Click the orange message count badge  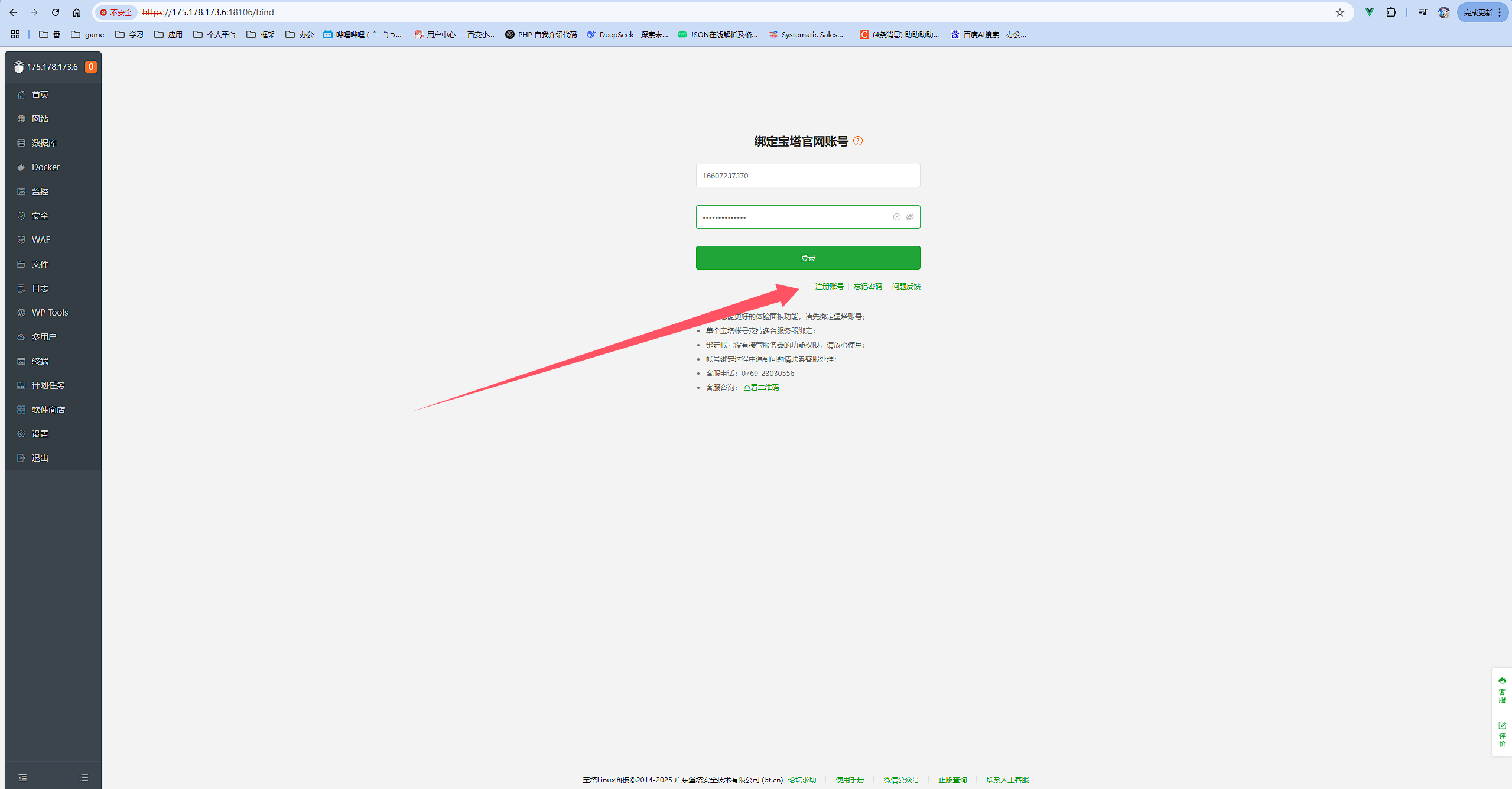click(90, 67)
